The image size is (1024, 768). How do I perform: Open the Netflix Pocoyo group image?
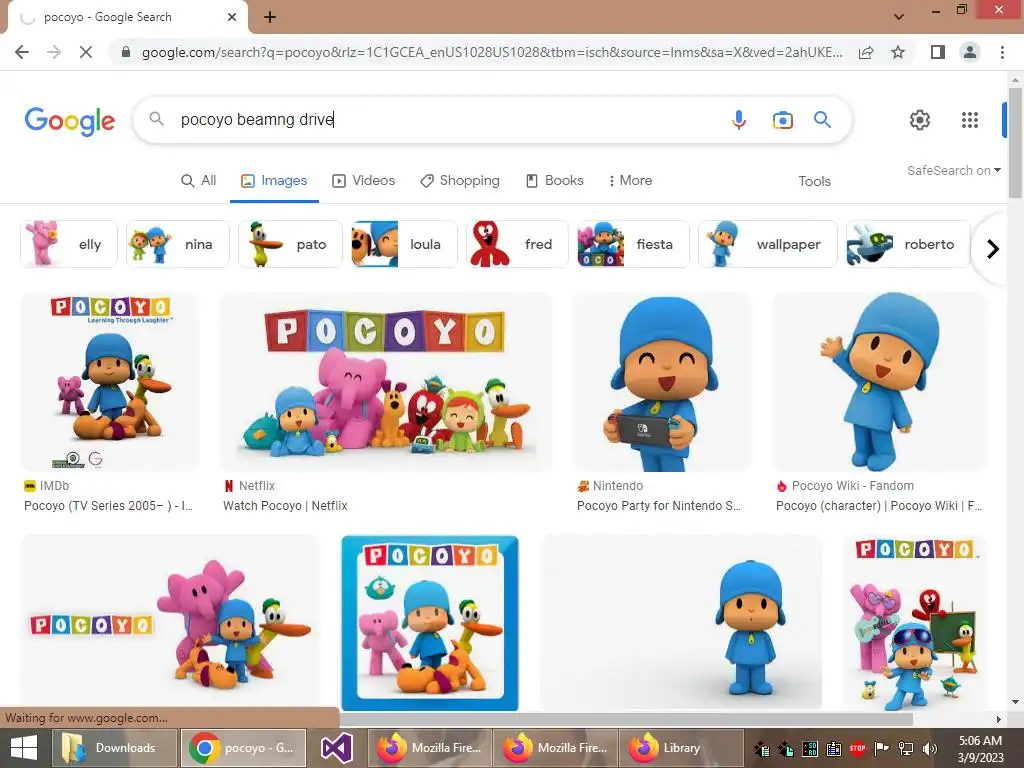click(x=386, y=382)
